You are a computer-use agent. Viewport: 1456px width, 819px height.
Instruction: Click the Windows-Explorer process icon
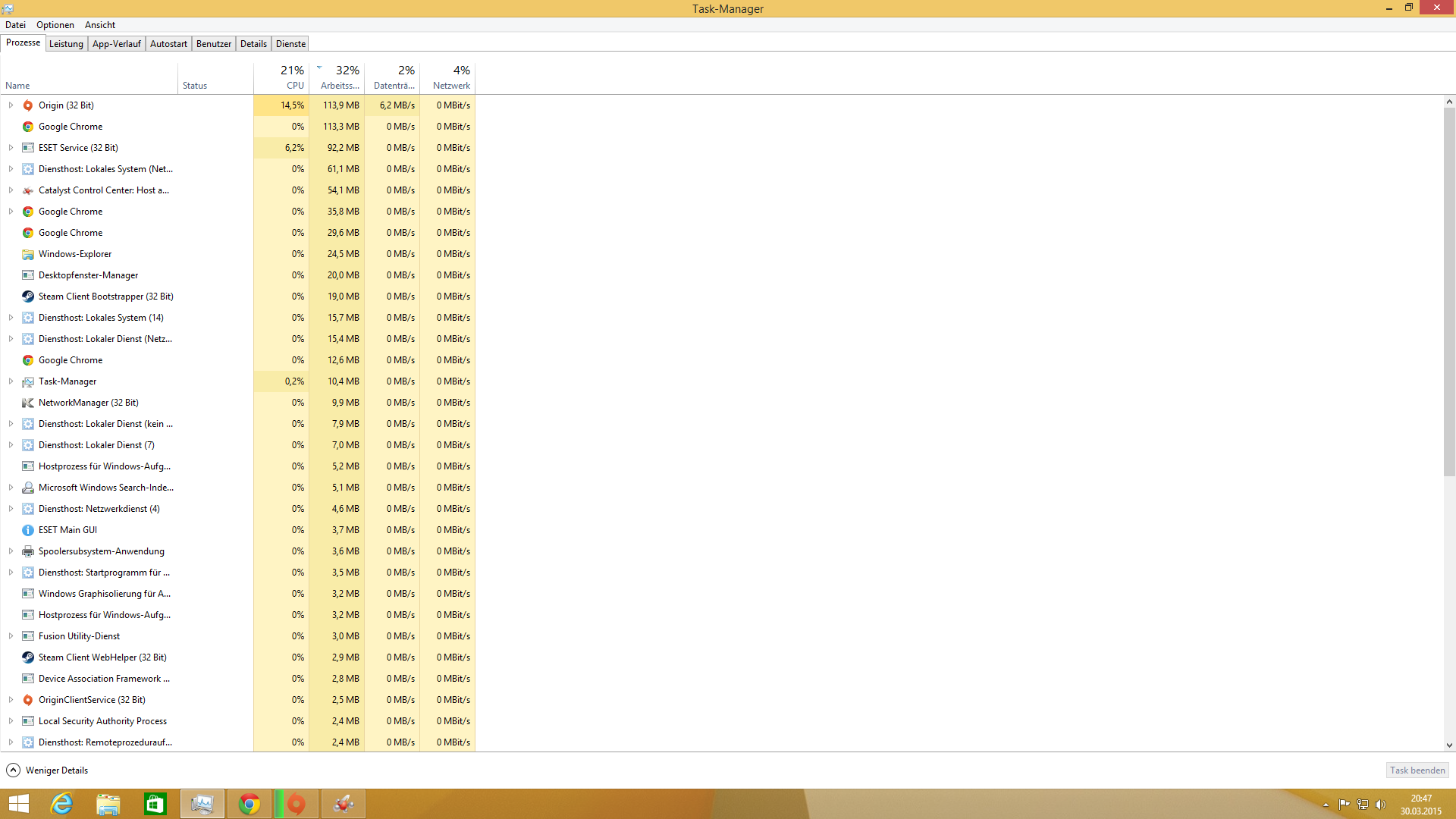(x=28, y=254)
